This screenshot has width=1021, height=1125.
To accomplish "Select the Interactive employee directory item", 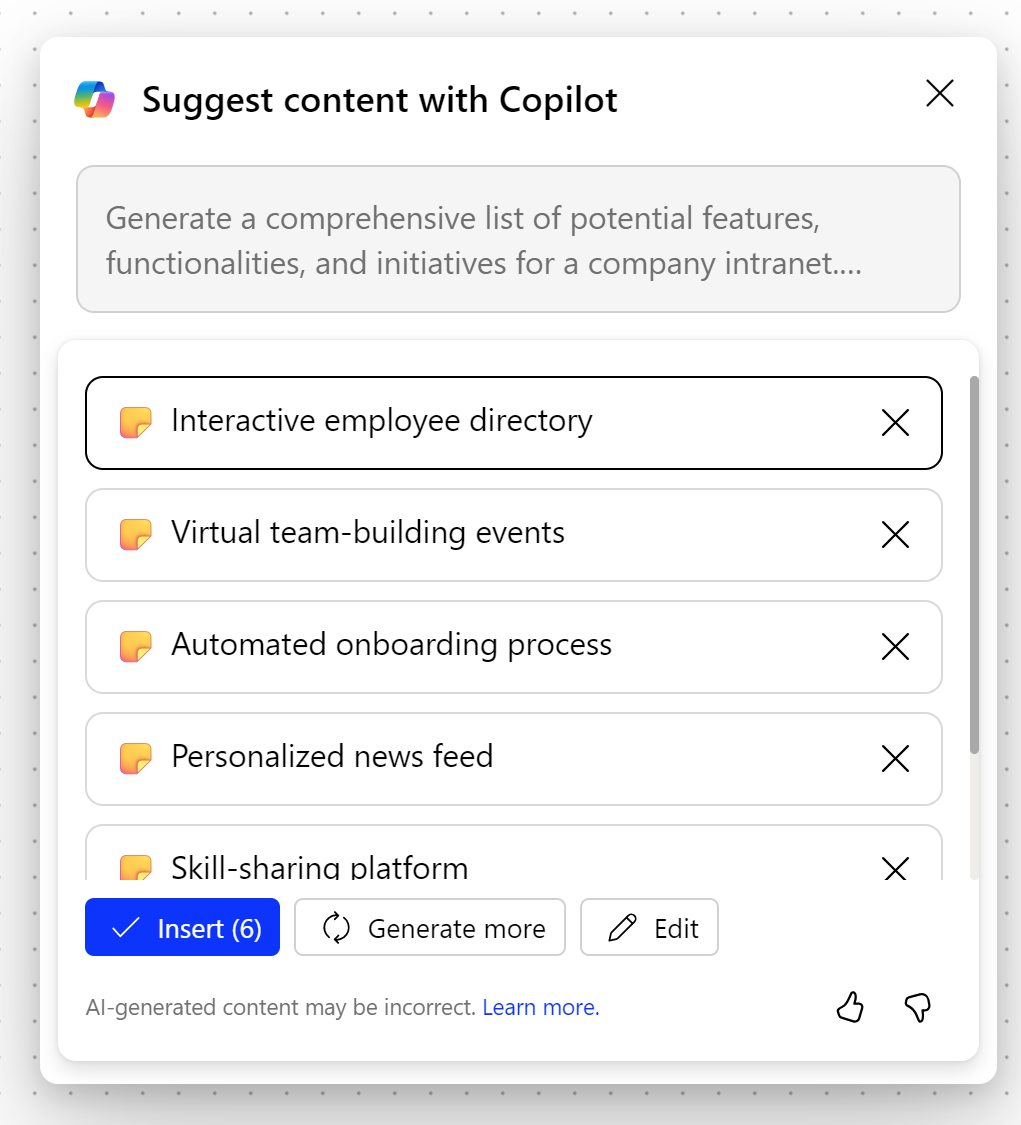I will tap(514, 423).
